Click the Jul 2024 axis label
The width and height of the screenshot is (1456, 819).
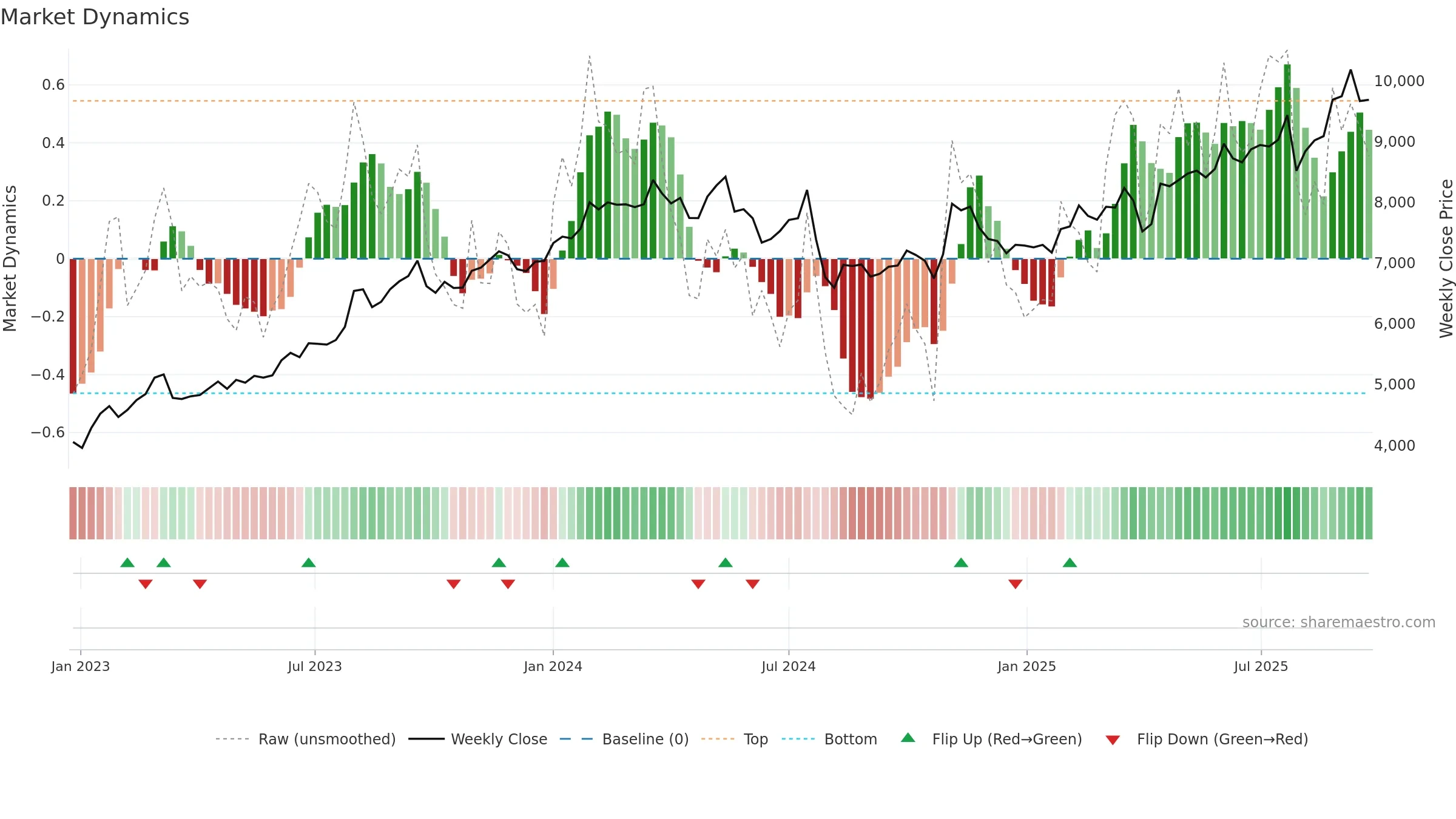tap(789, 666)
